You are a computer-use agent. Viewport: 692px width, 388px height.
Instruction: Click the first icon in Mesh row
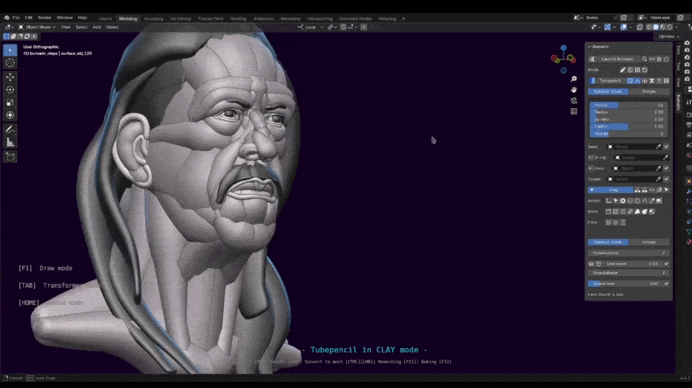pos(609,212)
